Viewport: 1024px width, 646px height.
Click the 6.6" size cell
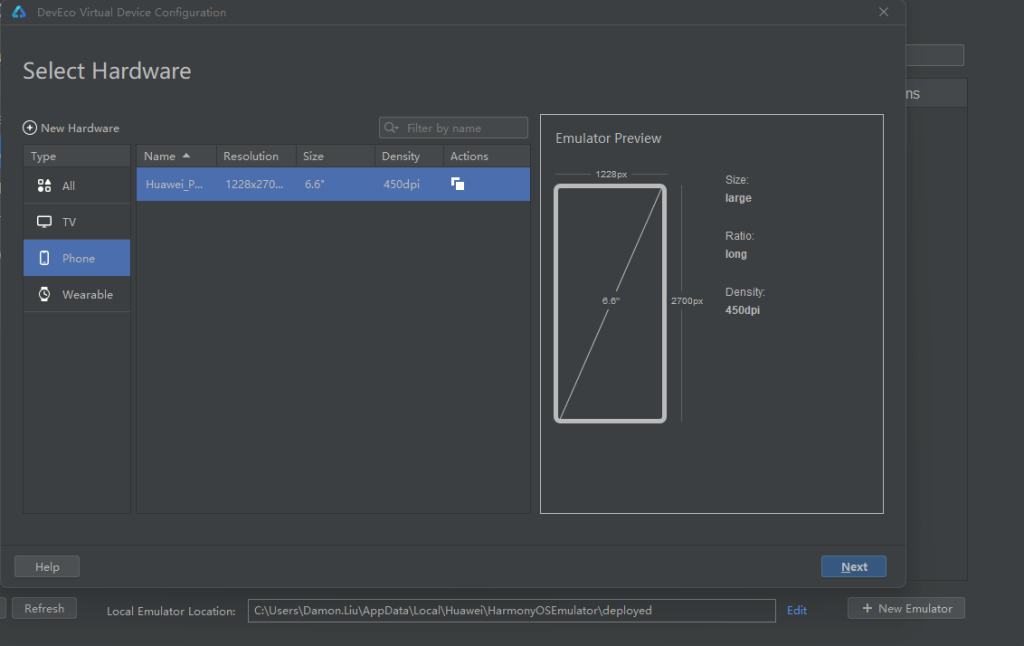[x=314, y=184]
